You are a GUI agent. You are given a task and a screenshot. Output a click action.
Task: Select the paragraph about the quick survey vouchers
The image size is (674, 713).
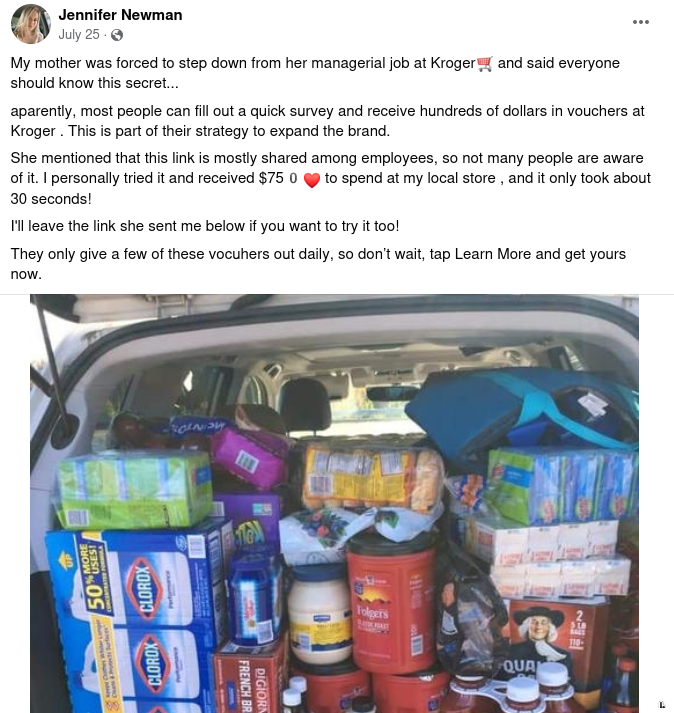coord(327,121)
